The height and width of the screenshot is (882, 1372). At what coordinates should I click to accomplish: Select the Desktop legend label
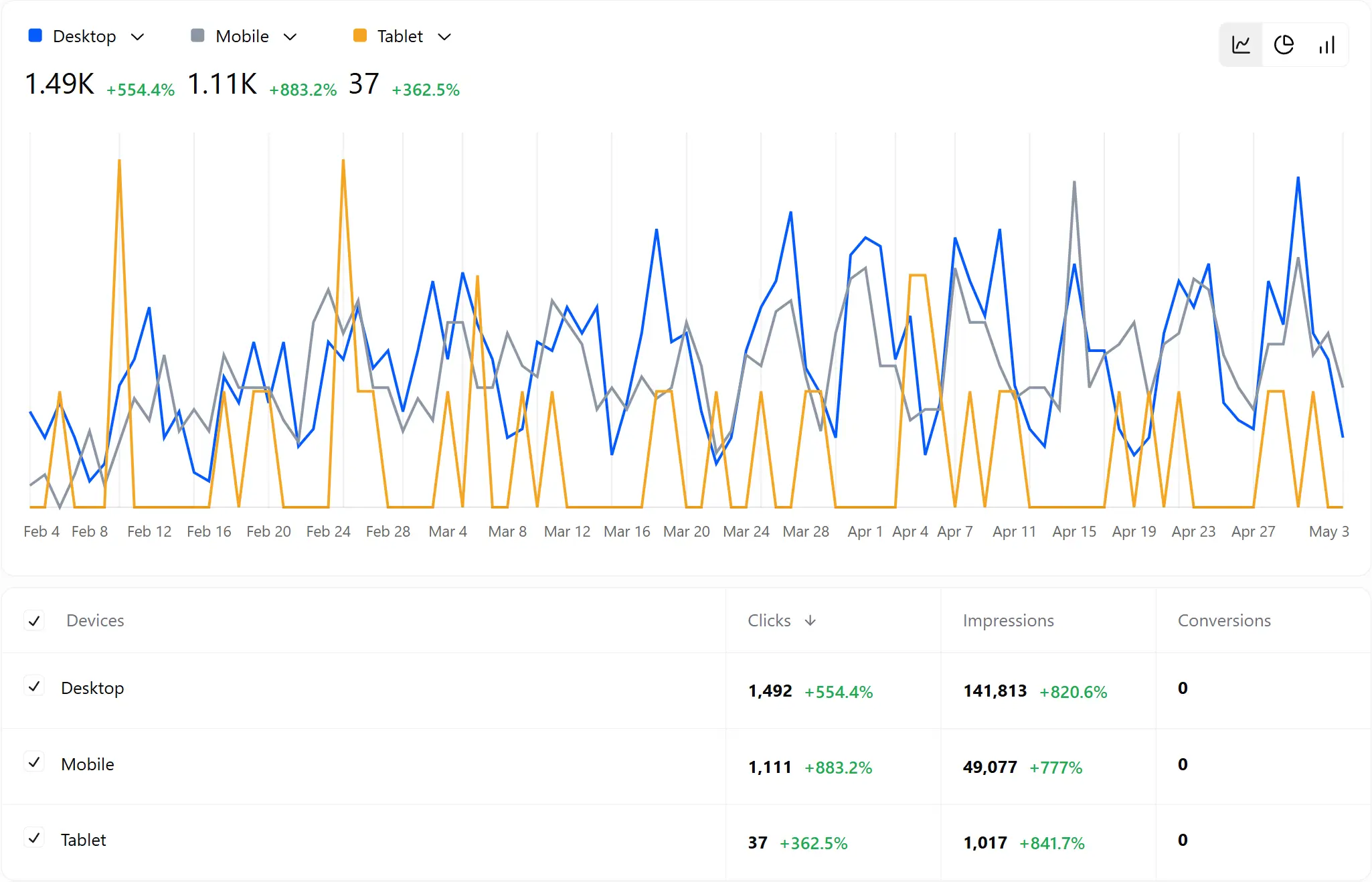click(x=84, y=37)
